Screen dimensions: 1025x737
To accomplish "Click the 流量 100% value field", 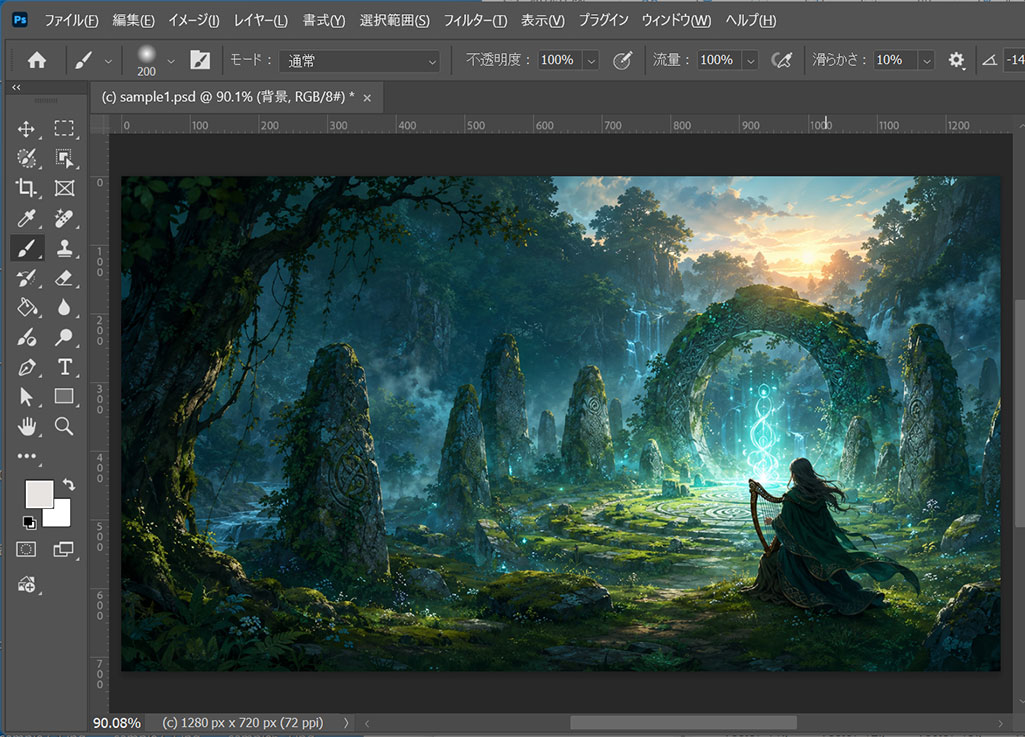I will tap(719, 60).
